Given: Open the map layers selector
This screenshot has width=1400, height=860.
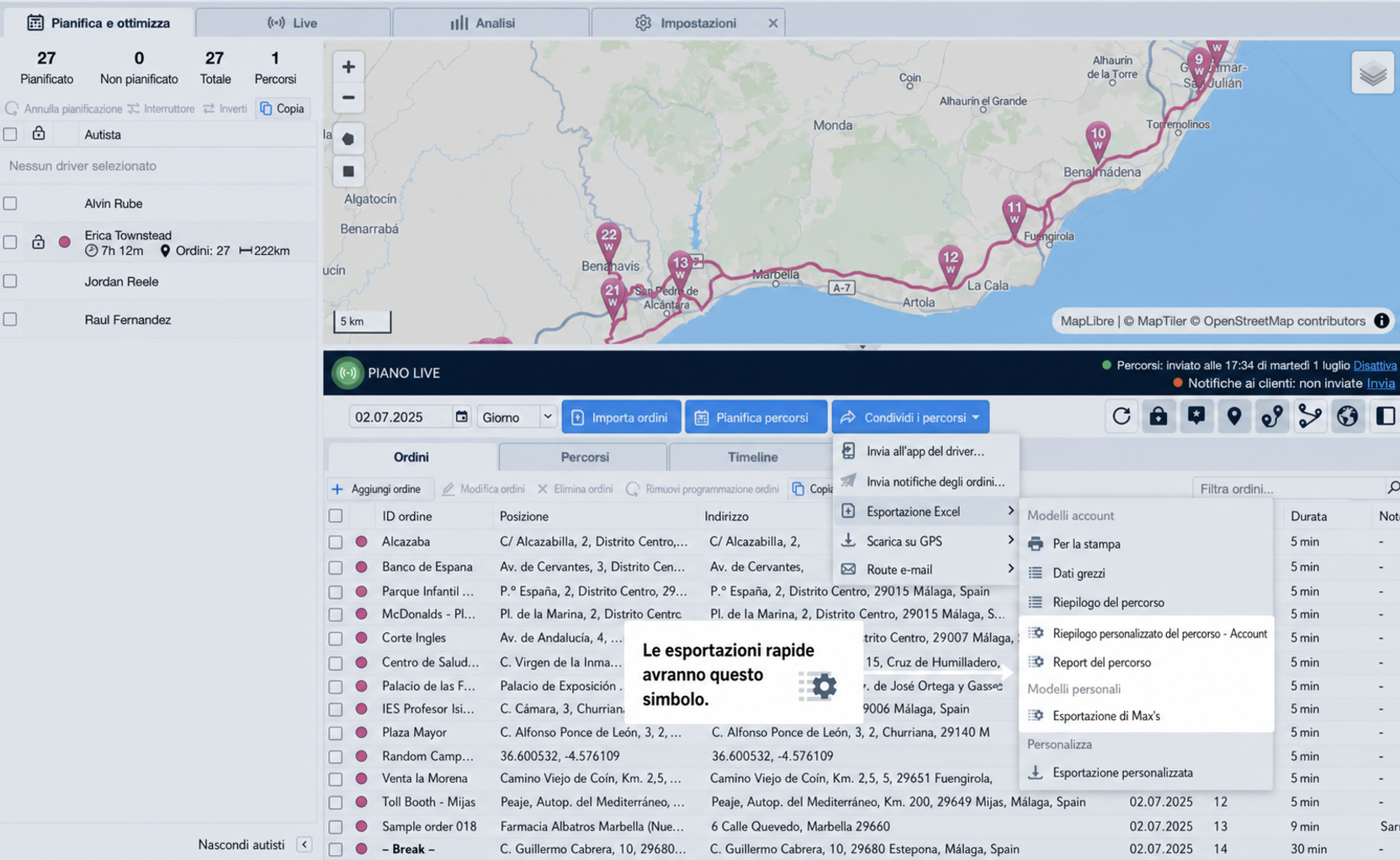Looking at the screenshot, I should click(1372, 73).
